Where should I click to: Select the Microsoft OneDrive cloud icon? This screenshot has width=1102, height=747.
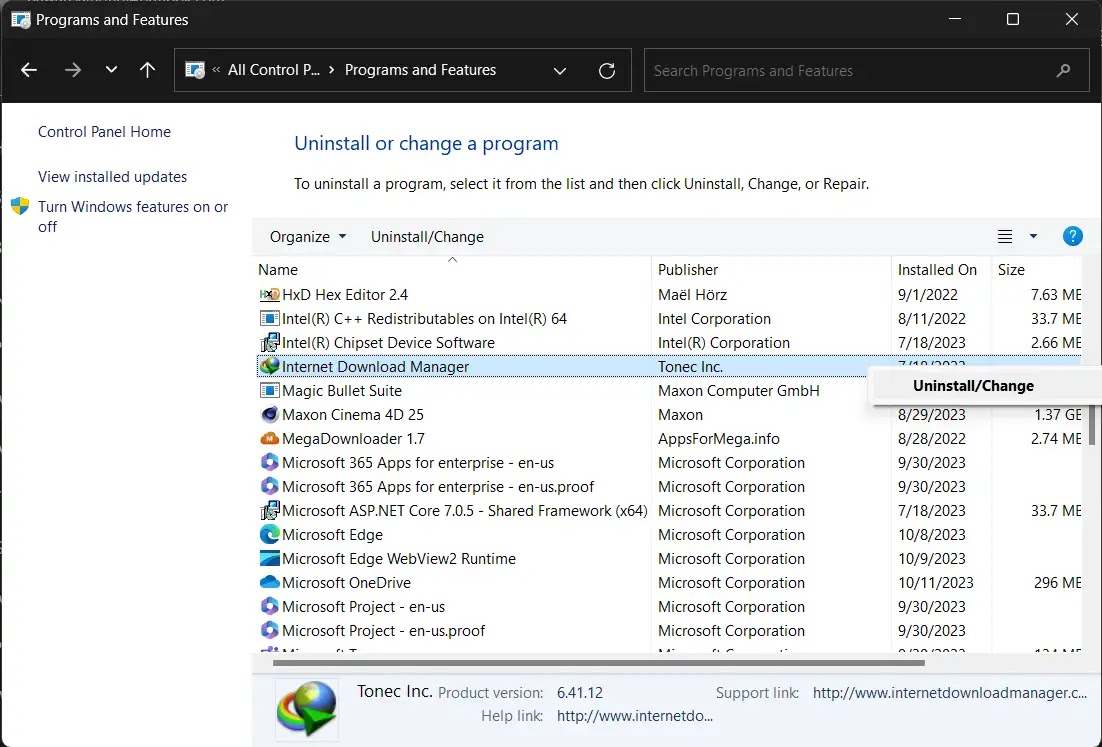click(x=270, y=583)
